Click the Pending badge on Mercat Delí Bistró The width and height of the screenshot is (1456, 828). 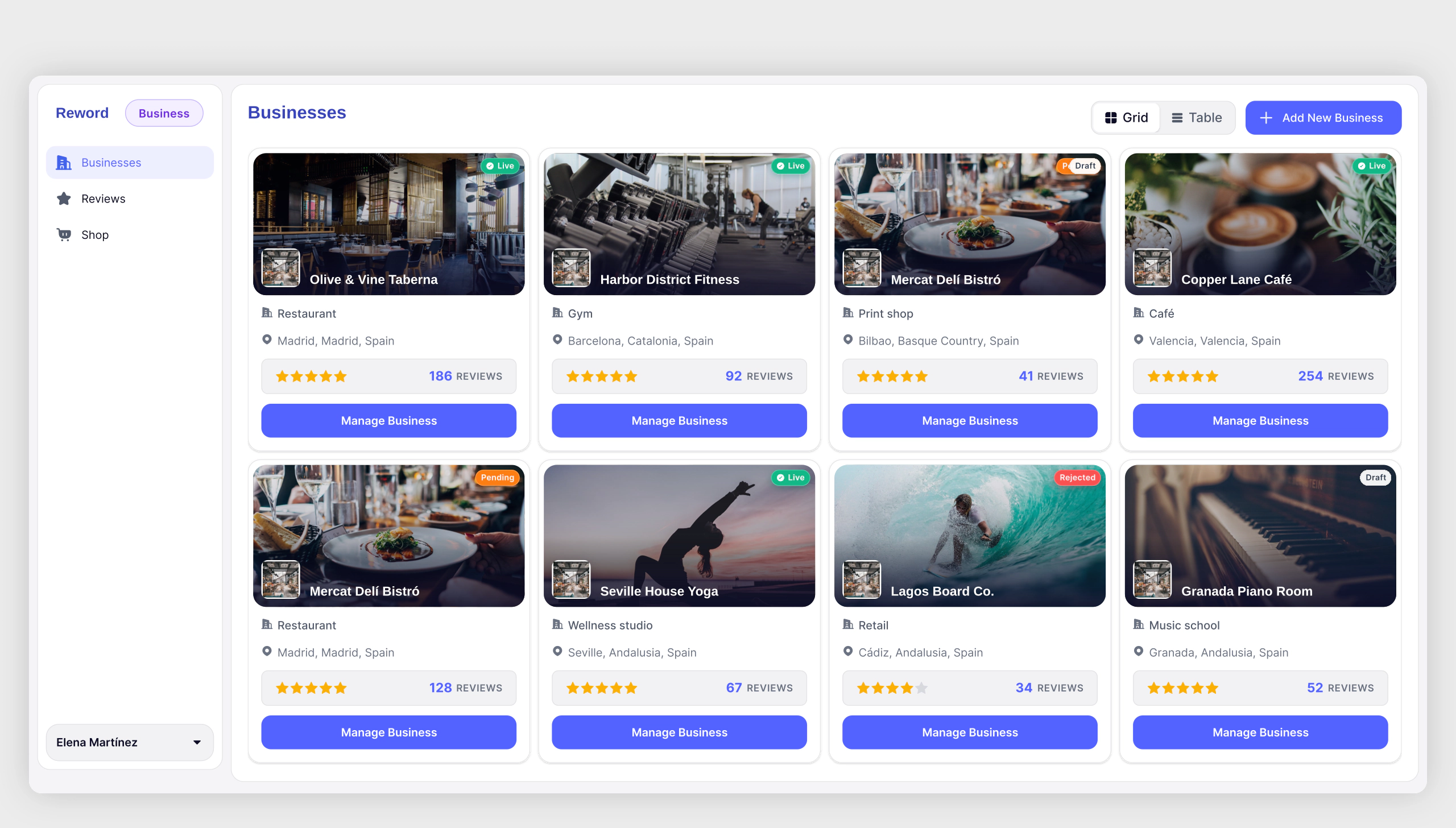pos(497,477)
